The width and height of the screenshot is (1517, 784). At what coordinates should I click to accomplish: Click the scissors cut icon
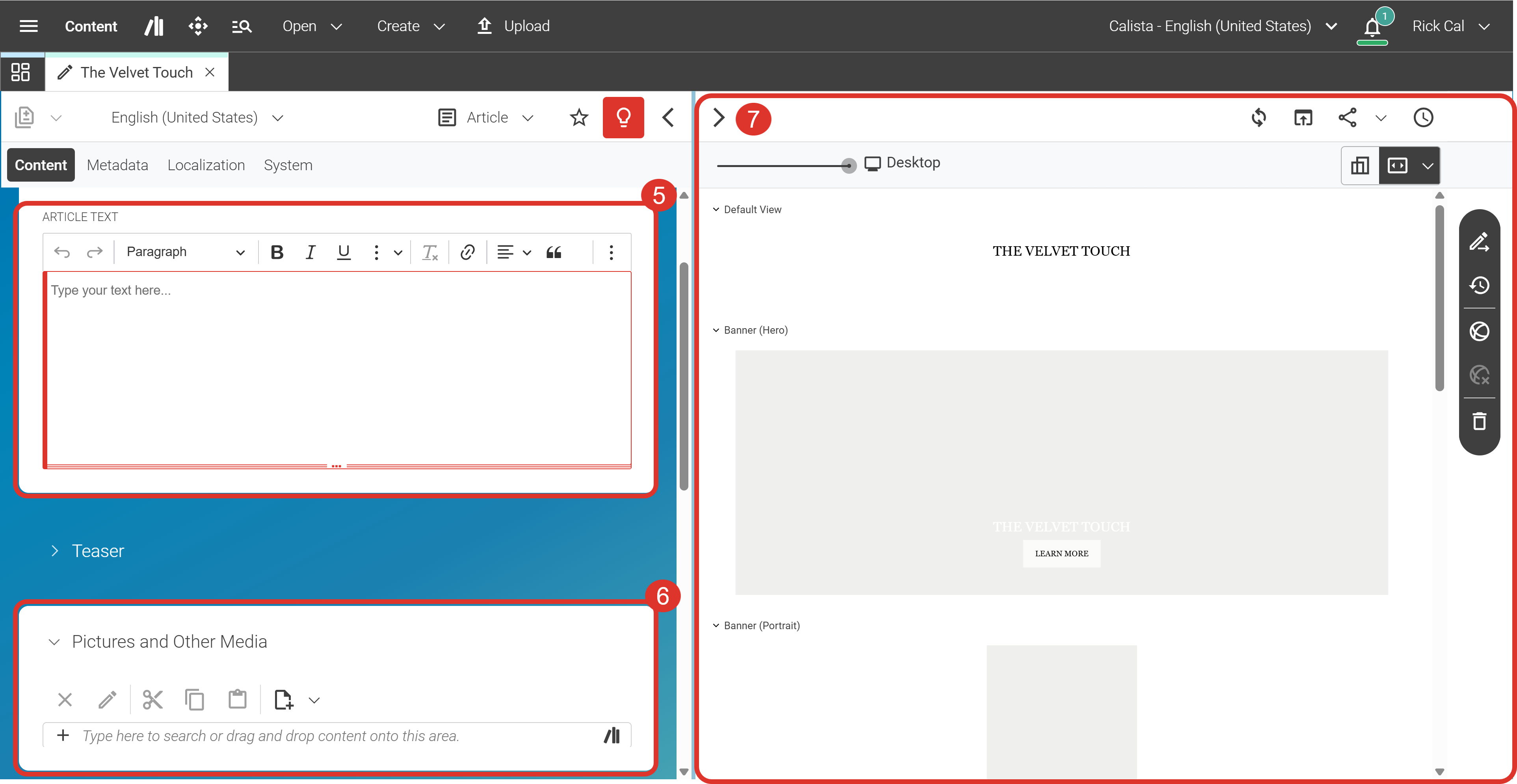tap(152, 700)
